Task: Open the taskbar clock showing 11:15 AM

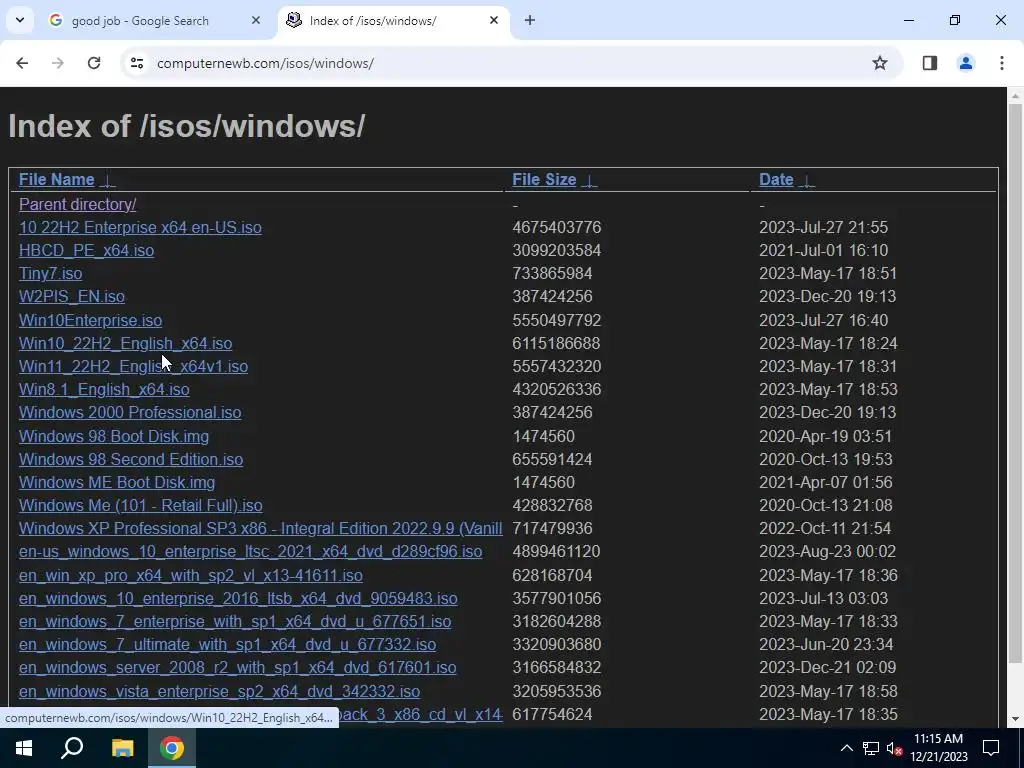Action: coord(939,748)
